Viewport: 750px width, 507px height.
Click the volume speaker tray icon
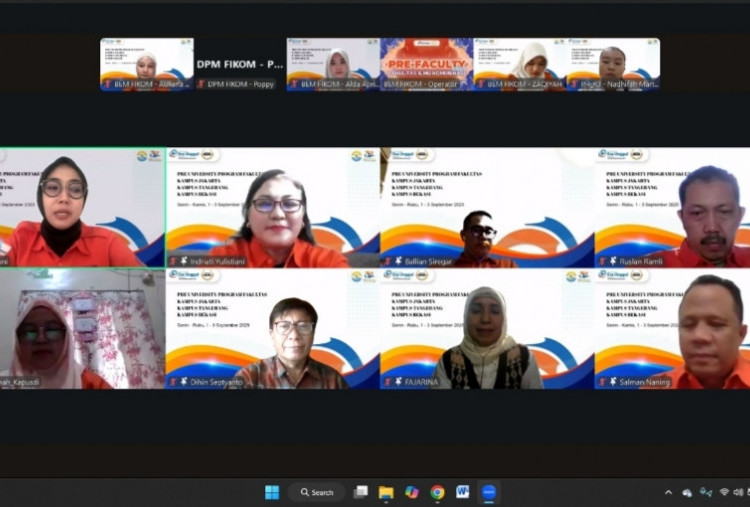pos(738,492)
